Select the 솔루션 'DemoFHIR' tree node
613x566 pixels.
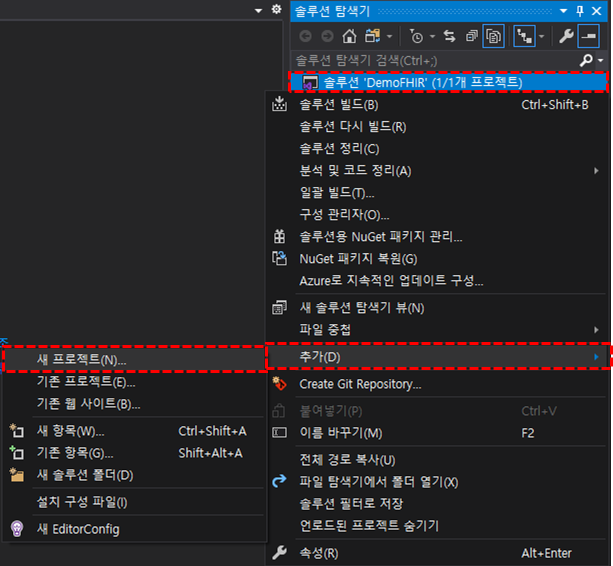448,82
